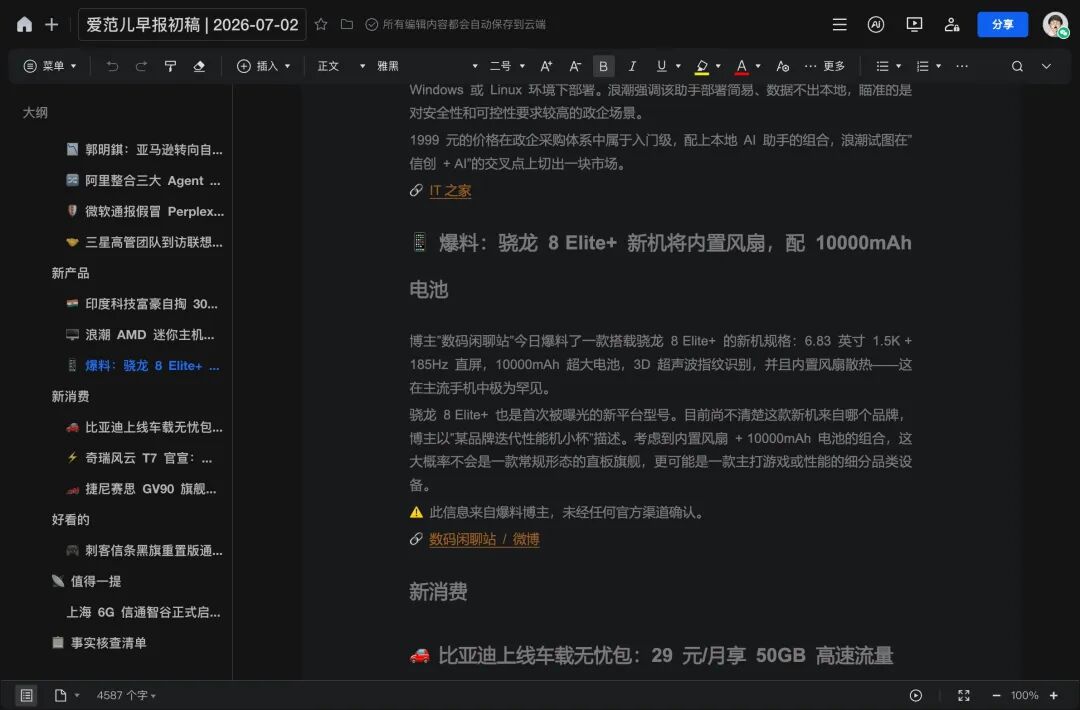Open the three-line header menu icon
This screenshot has width=1080, height=710.
(x=840, y=24)
